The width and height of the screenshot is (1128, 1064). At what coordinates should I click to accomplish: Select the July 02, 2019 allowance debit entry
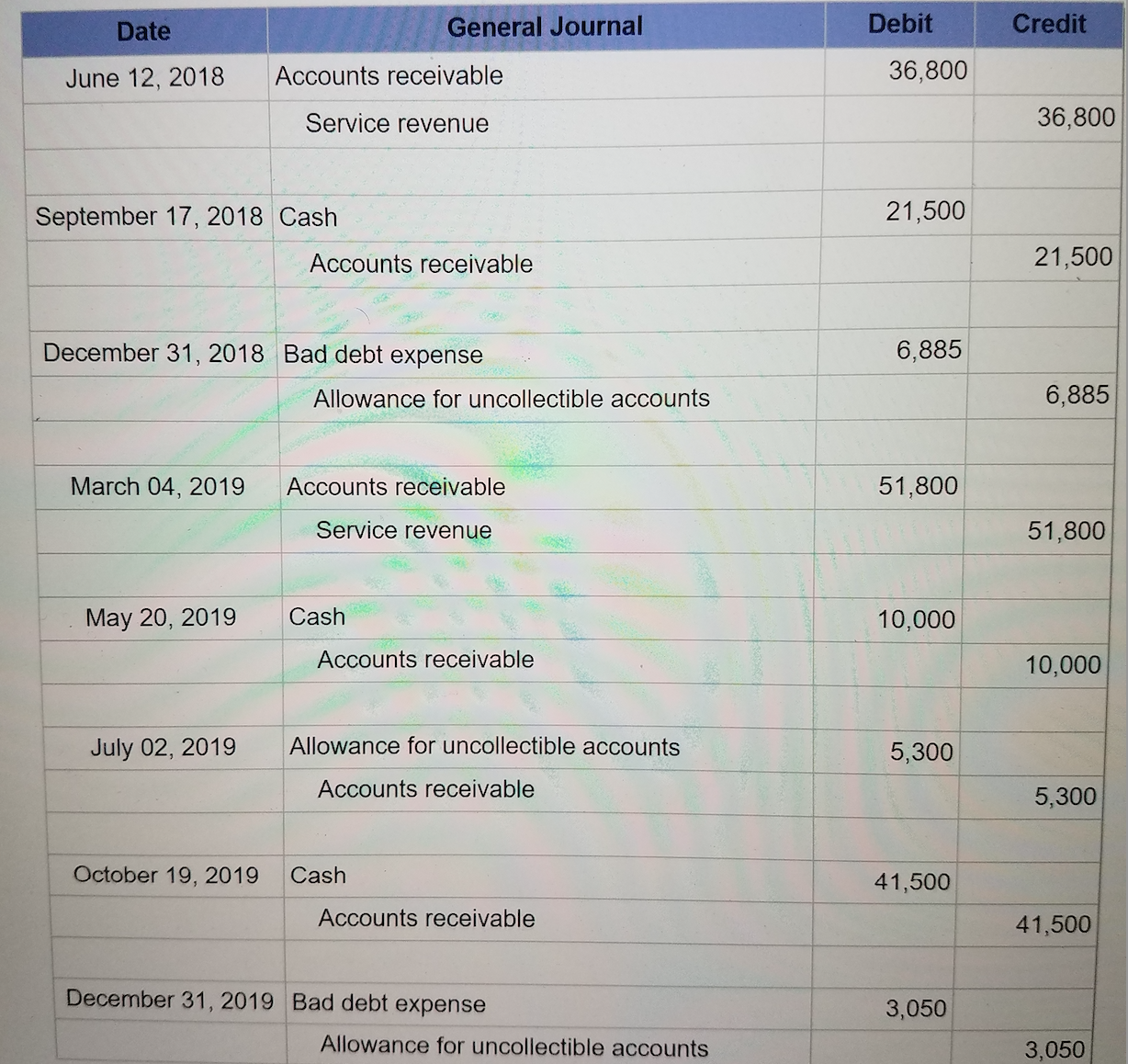[485, 747]
